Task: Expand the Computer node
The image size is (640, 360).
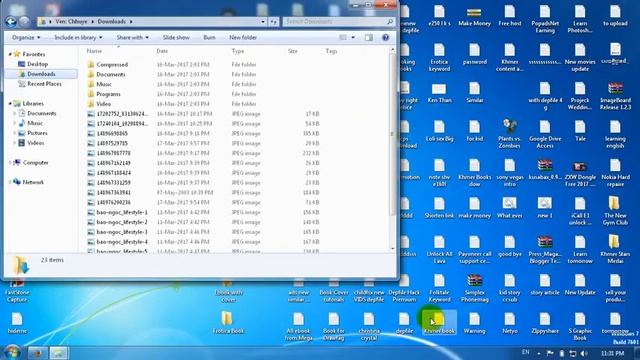Action: 10,162
